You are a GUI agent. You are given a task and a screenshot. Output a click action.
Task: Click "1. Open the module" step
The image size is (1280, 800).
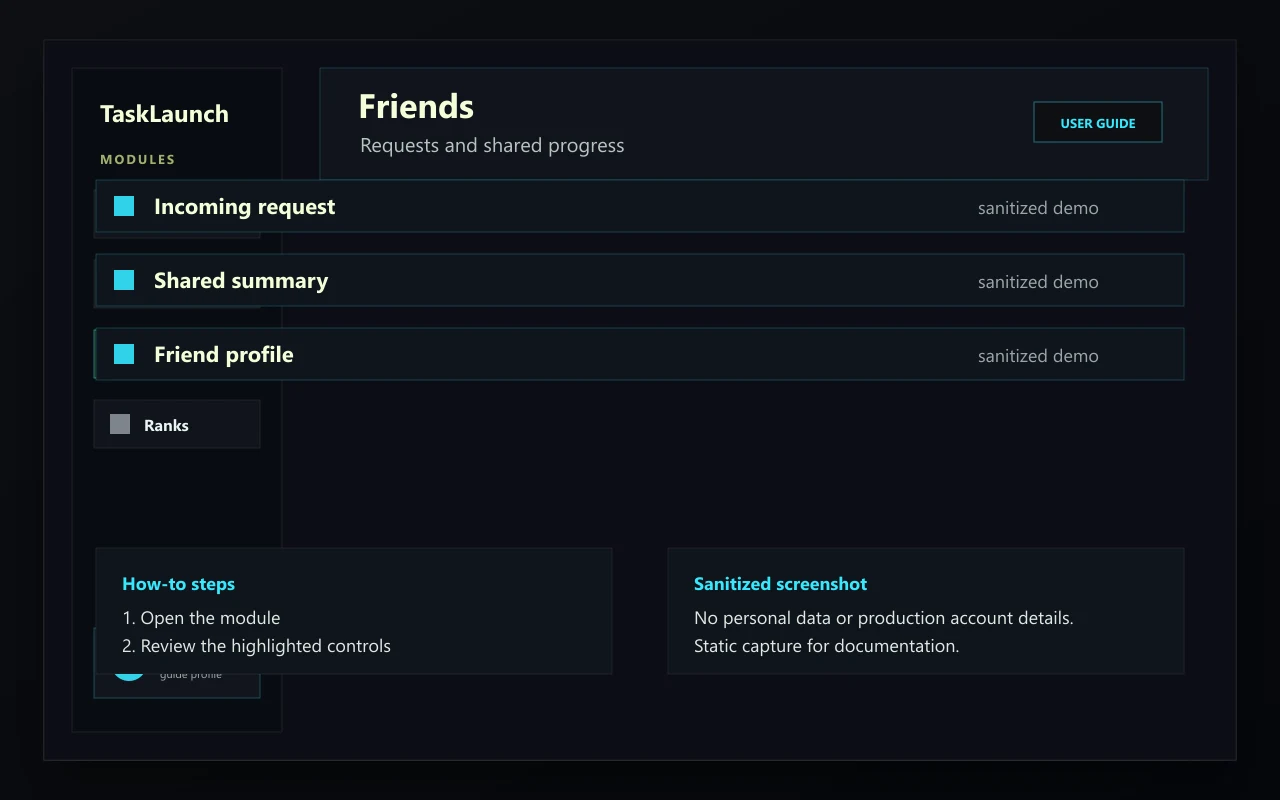click(201, 618)
